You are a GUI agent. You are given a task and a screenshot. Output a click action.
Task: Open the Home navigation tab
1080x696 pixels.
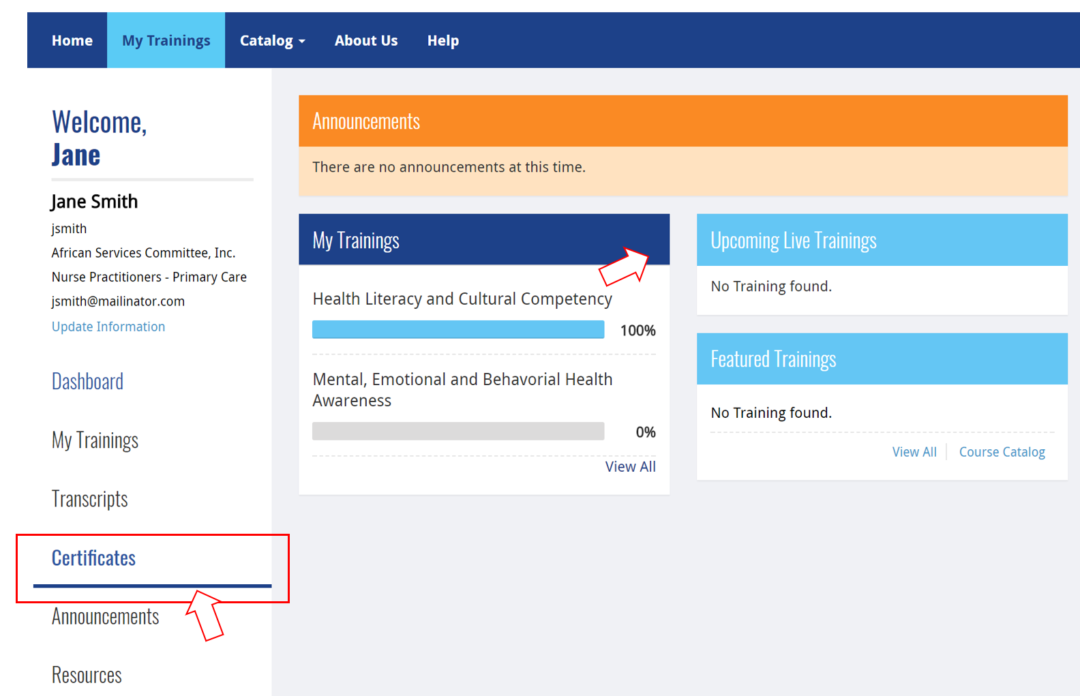pyautogui.click(x=72, y=41)
